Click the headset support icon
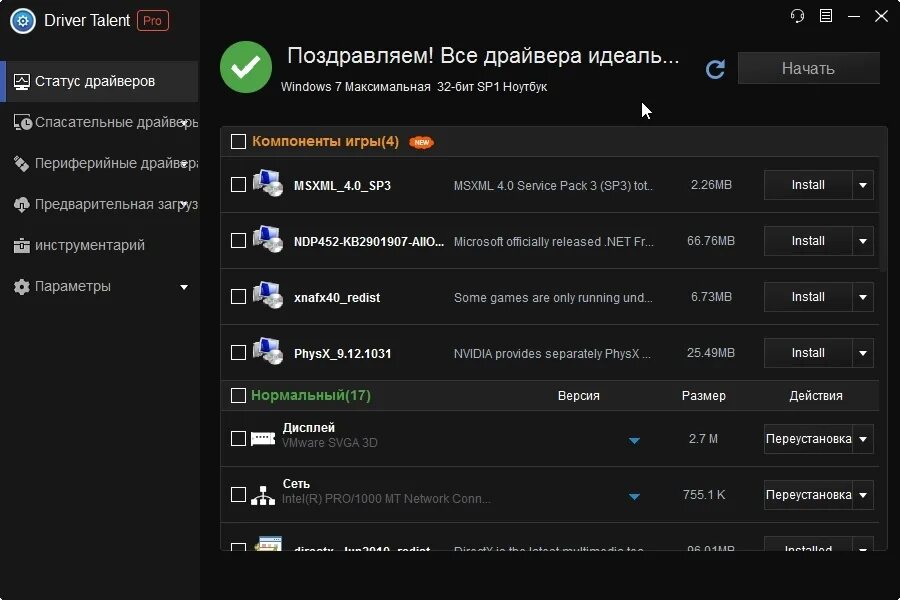The width and height of the screenshot is (900, 600). pos(796,16)
